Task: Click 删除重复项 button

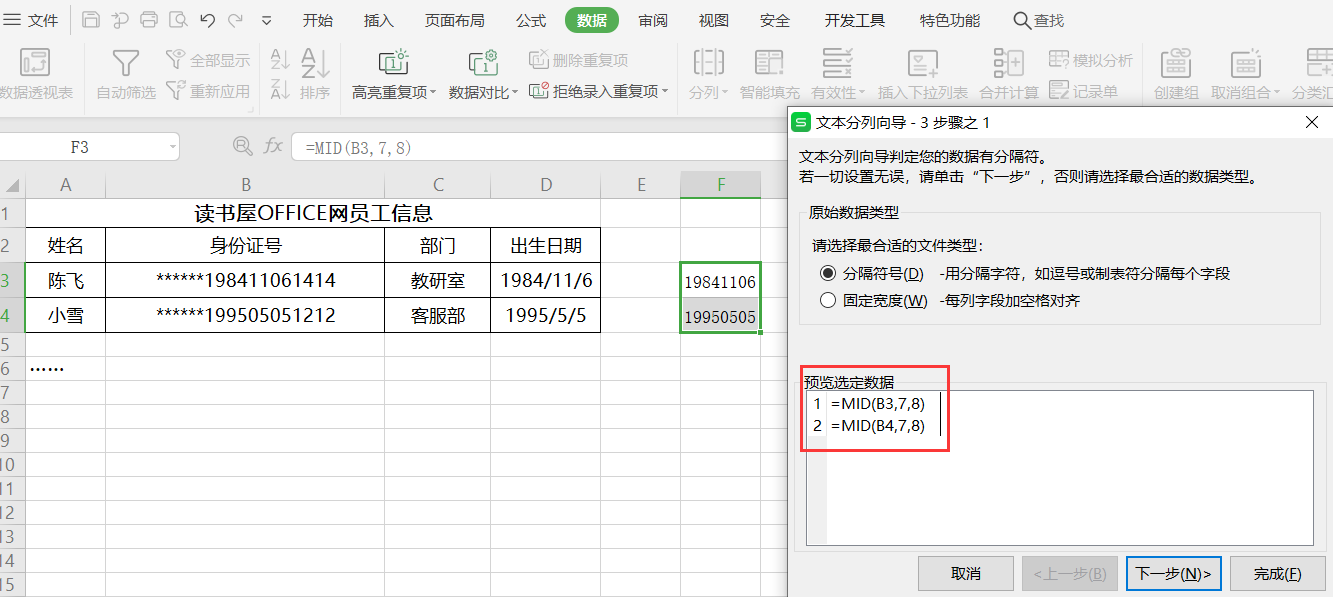Action: pyautogui.click(x=579, y=60)
